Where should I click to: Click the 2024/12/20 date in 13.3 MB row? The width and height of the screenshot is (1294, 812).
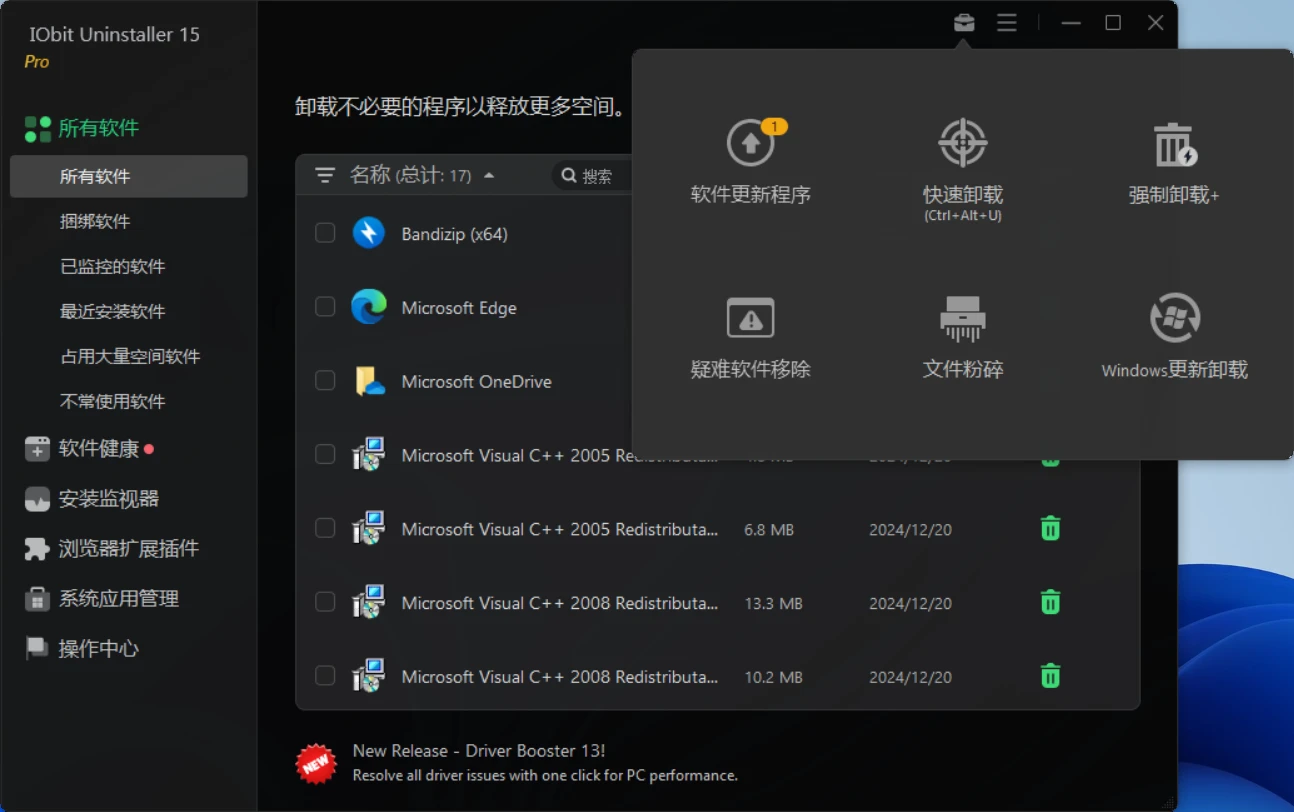910,603
